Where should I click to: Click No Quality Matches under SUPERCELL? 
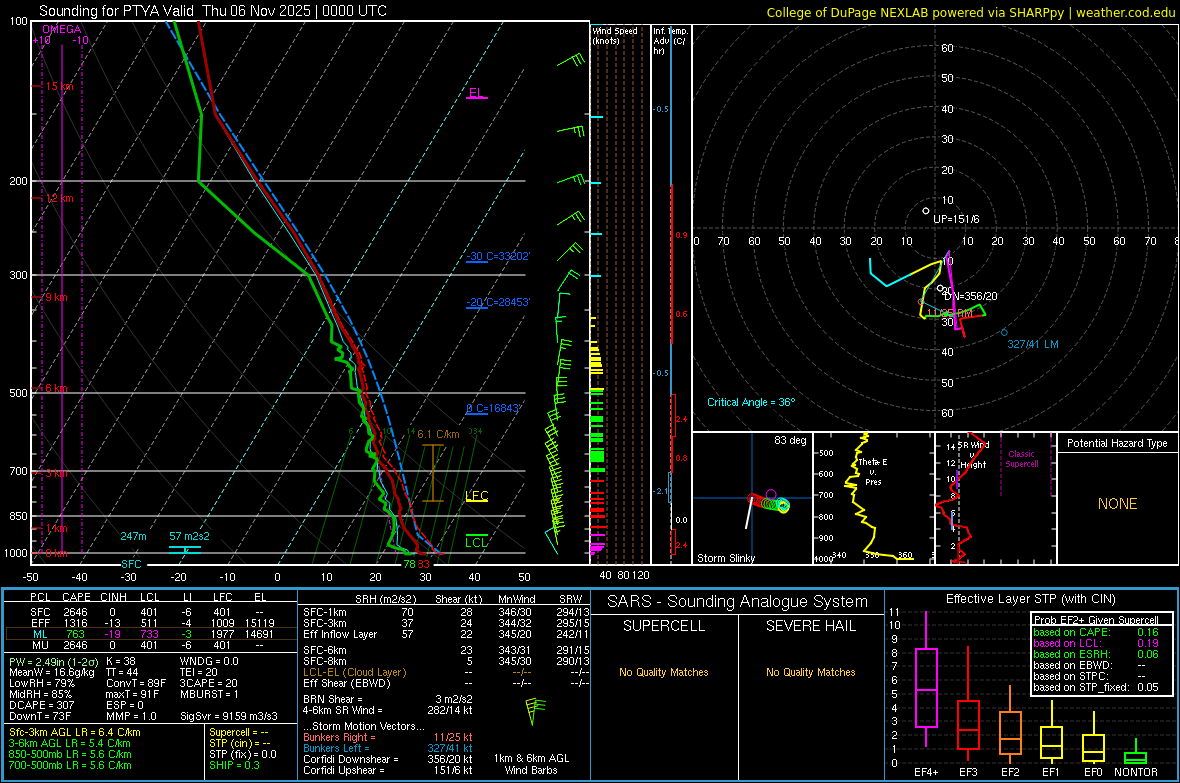click(x=664, y=672)
